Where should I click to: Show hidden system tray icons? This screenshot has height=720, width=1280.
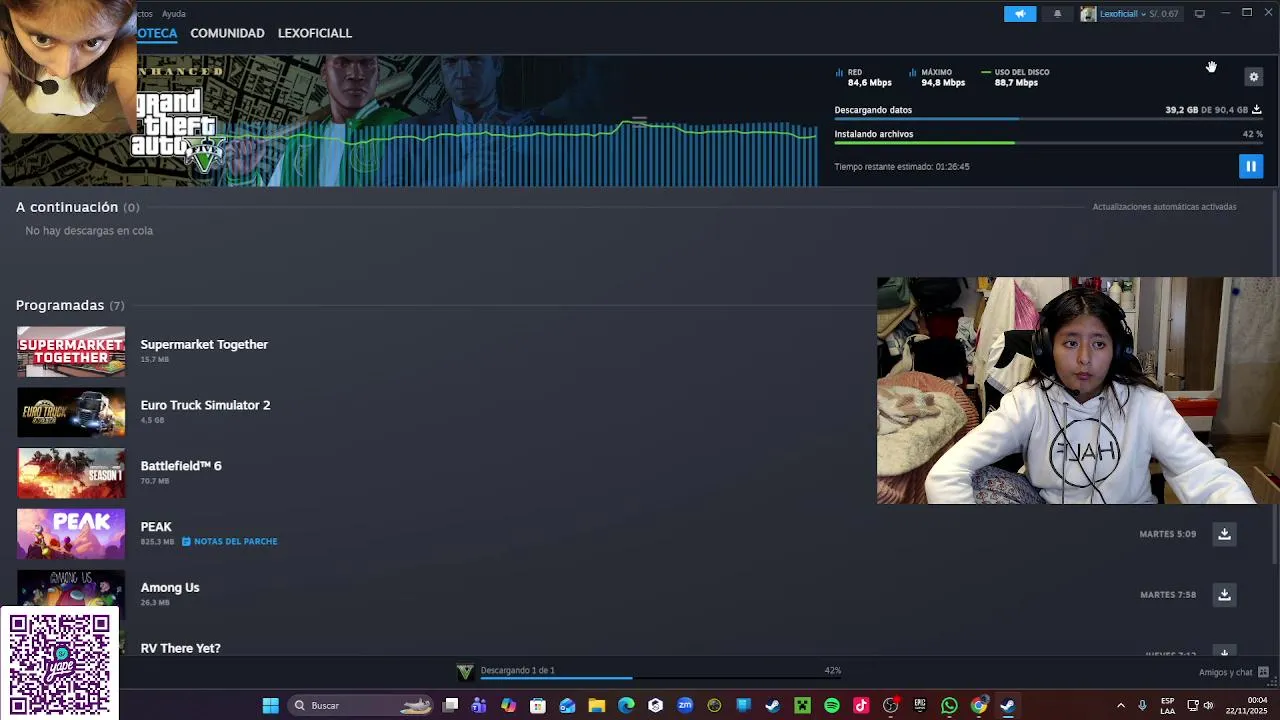[x=1120, y=706]
